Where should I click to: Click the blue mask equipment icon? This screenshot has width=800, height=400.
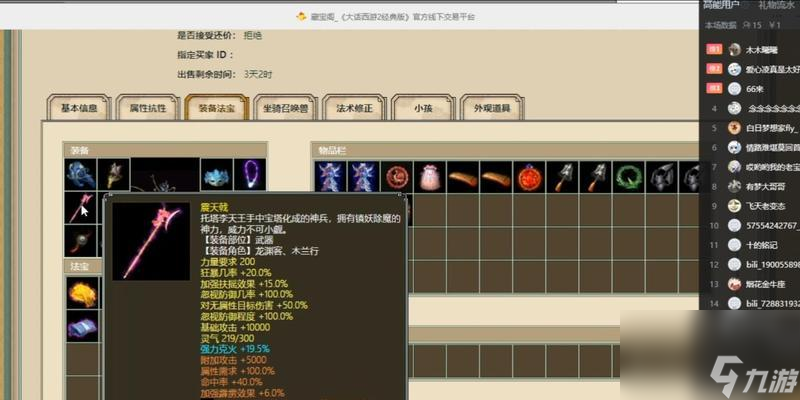[x=217, y=174]
